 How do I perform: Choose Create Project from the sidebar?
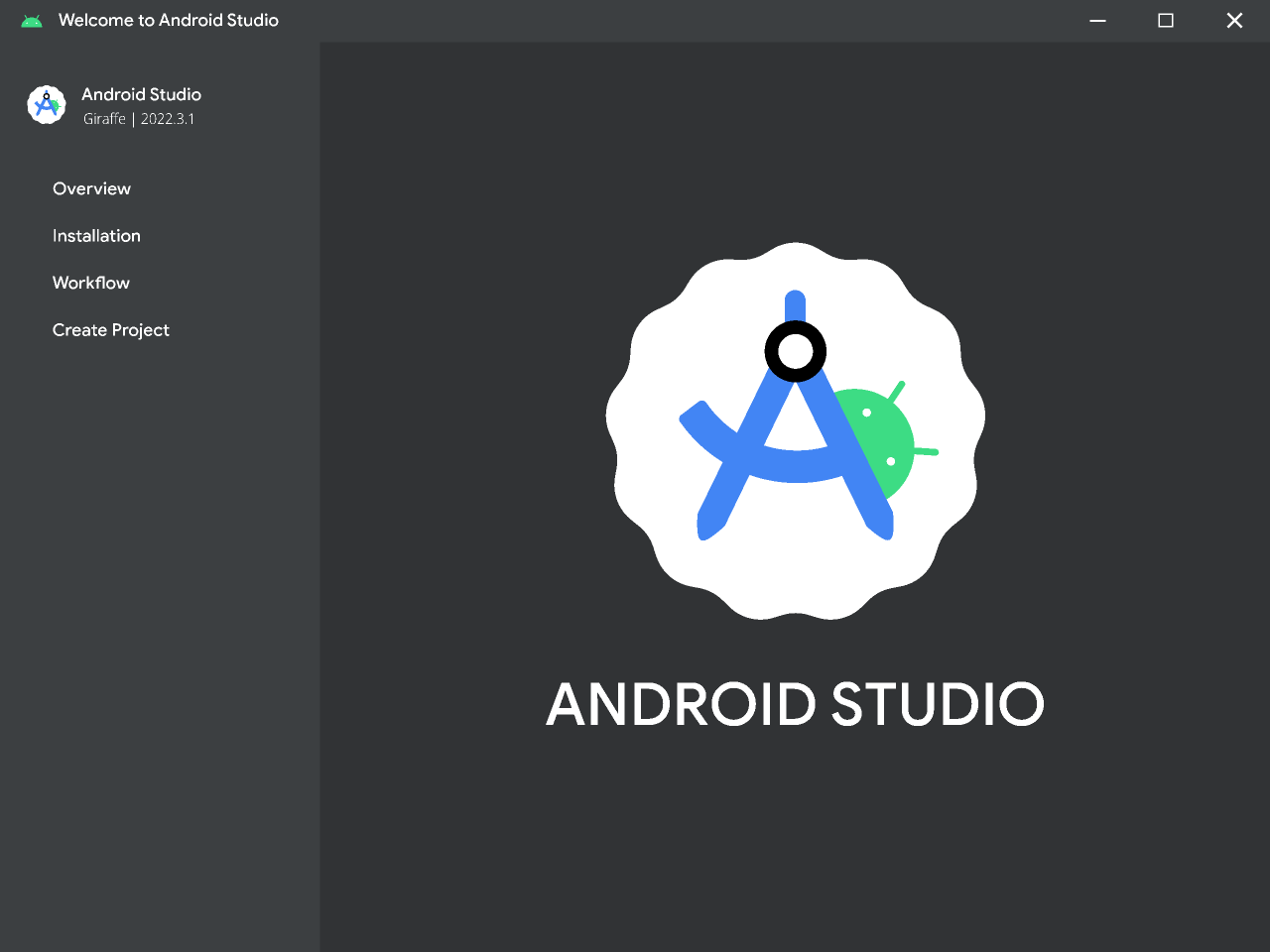[111, 330]
